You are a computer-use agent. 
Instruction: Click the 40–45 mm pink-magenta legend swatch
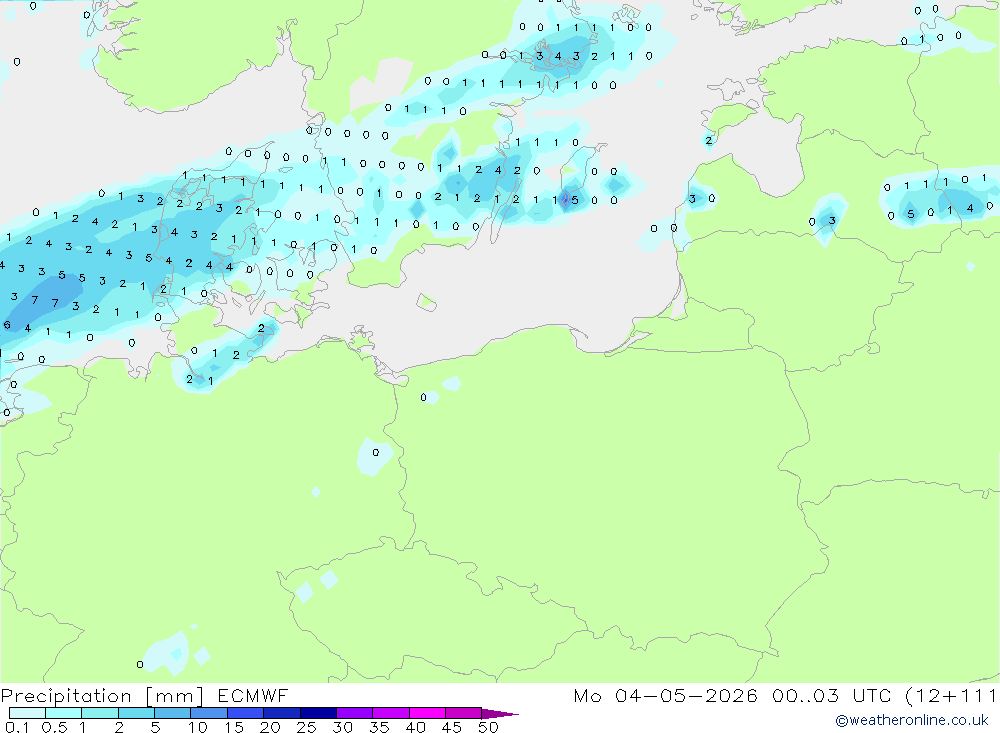(x=427, y=713)
